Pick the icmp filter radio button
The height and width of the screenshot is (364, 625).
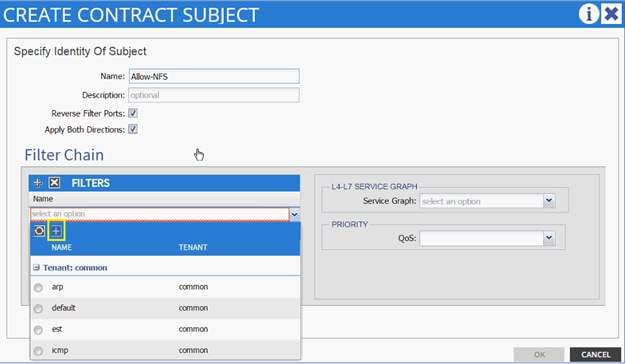click(38, 351)
